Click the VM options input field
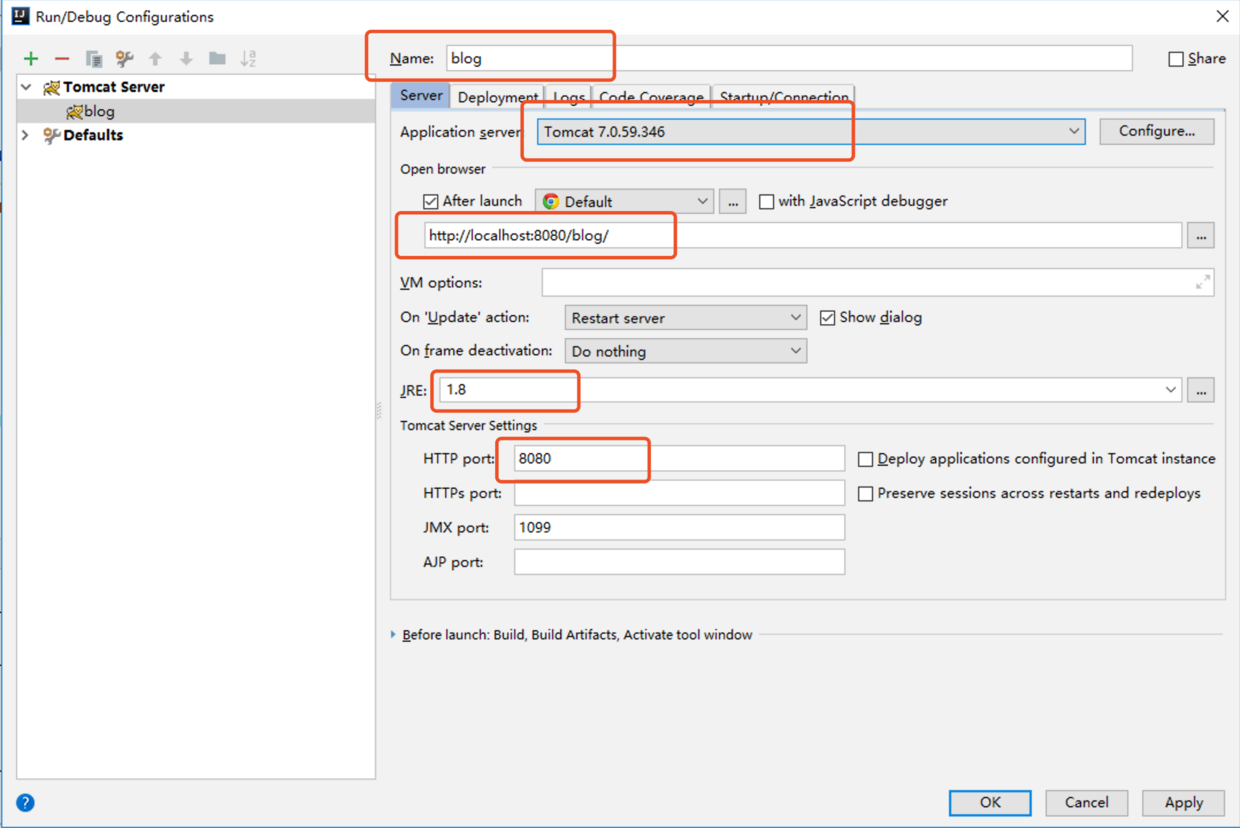This screenshot has height=828, width=1240. (x=878, y=283)
